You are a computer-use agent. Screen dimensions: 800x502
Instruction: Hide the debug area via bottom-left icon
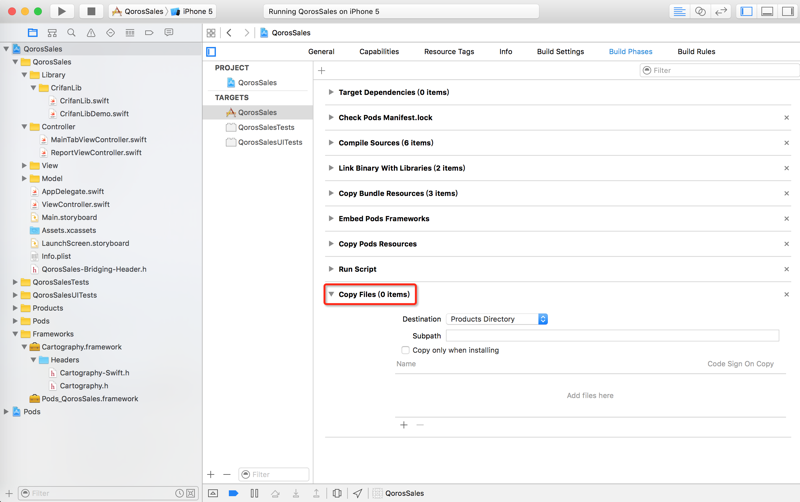213,493
